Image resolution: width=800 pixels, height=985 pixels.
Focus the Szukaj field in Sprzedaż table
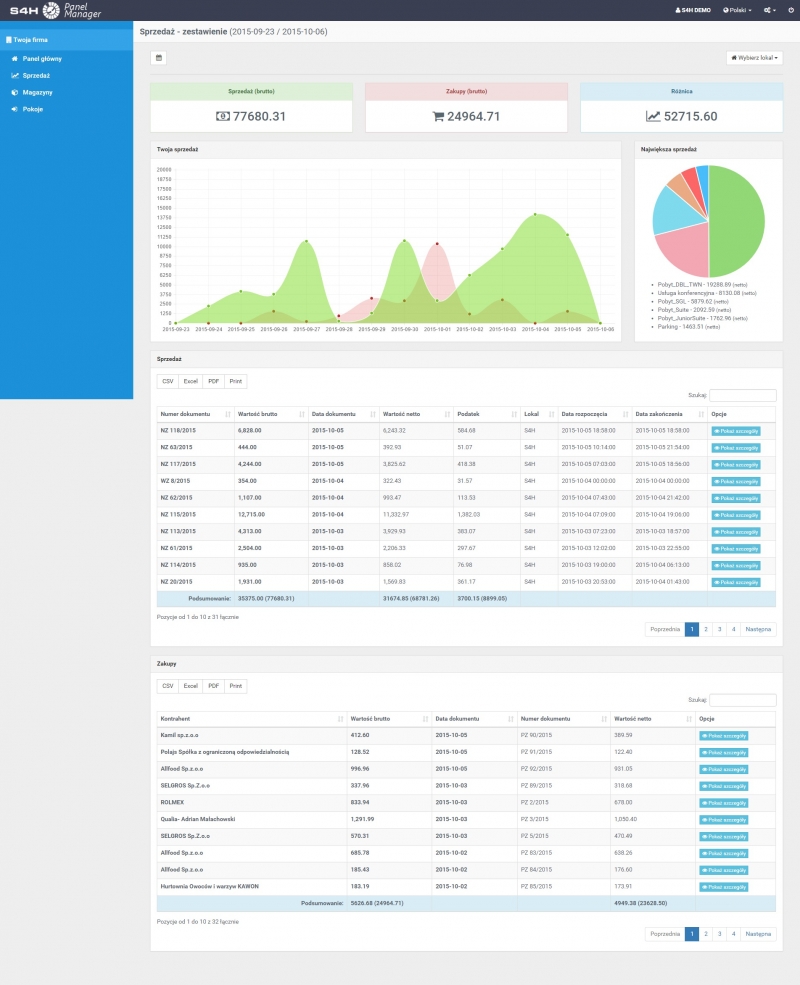[x=742, y=396]
